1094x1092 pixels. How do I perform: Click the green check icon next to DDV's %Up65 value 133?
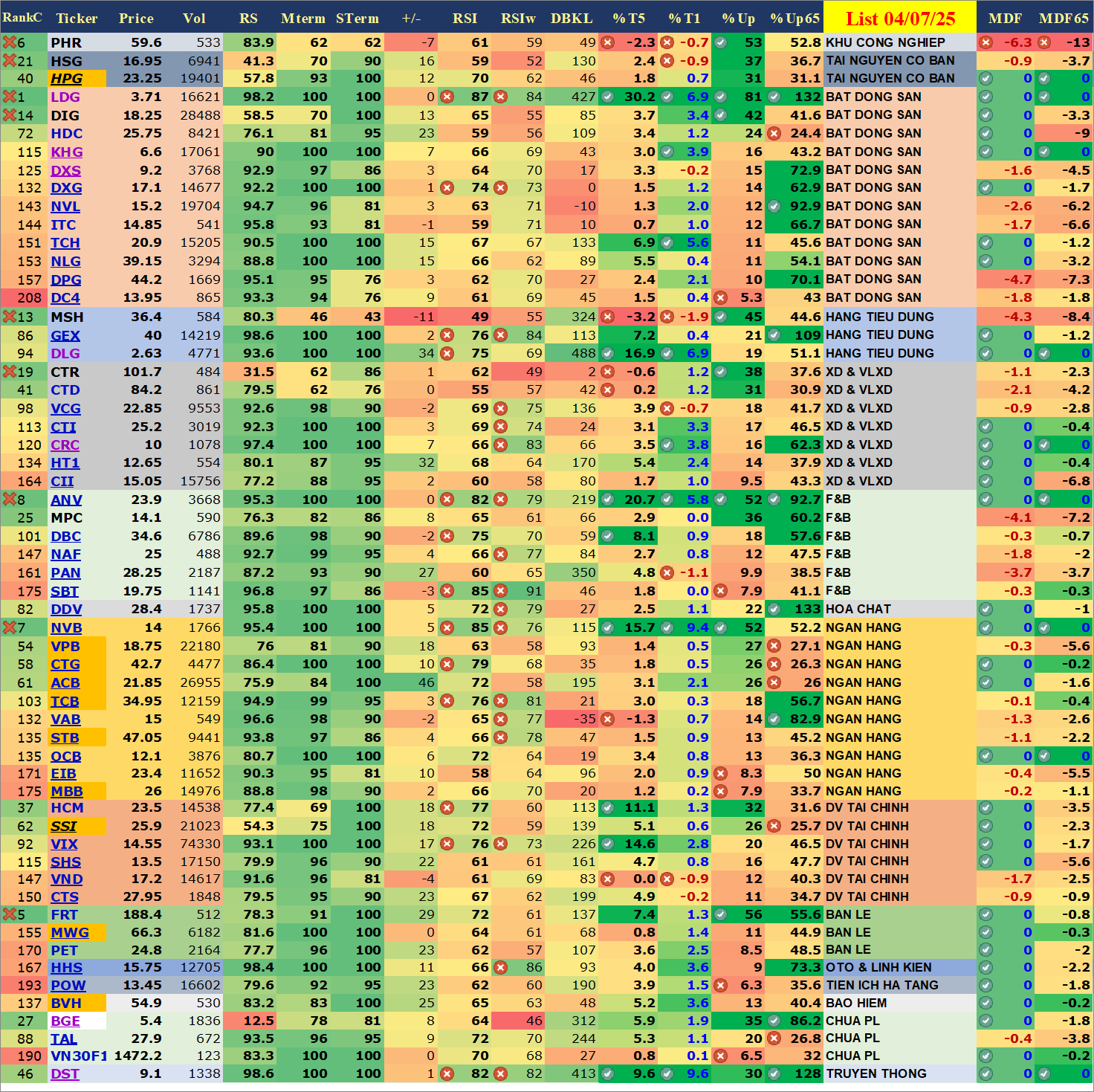774,609
